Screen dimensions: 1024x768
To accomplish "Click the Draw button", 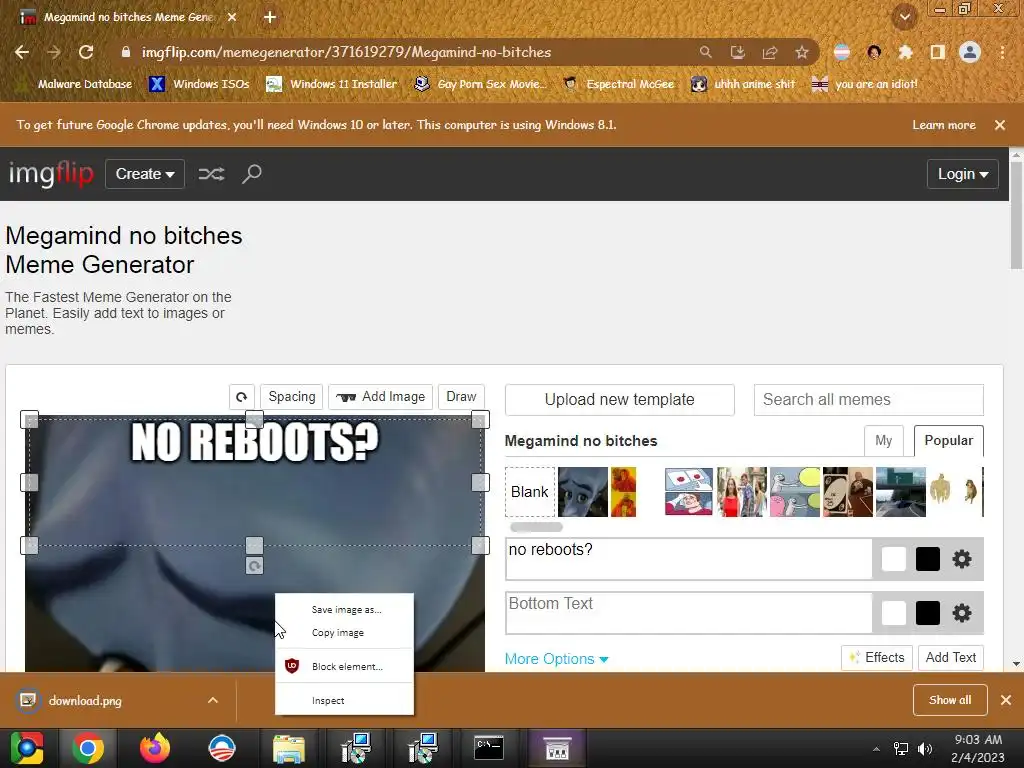I will tap(461, 397).
